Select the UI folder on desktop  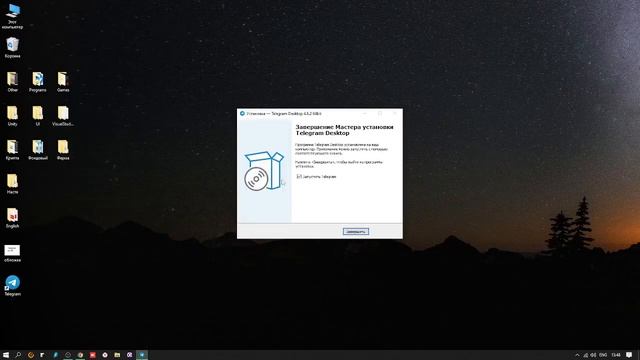click(38, 116)
